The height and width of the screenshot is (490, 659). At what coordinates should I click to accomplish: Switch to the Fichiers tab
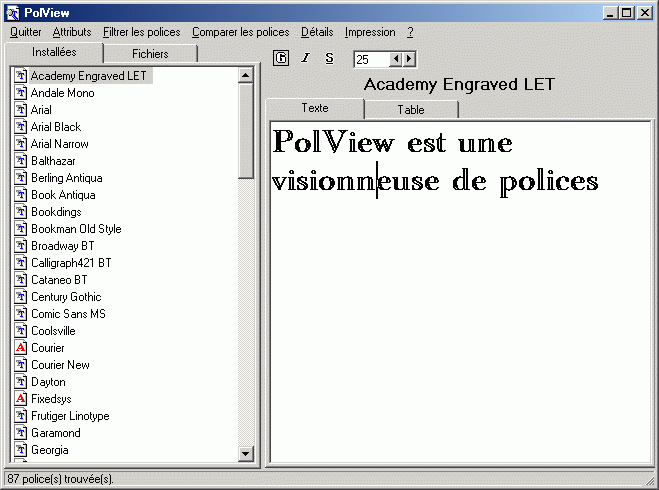(x=150, y=54)
